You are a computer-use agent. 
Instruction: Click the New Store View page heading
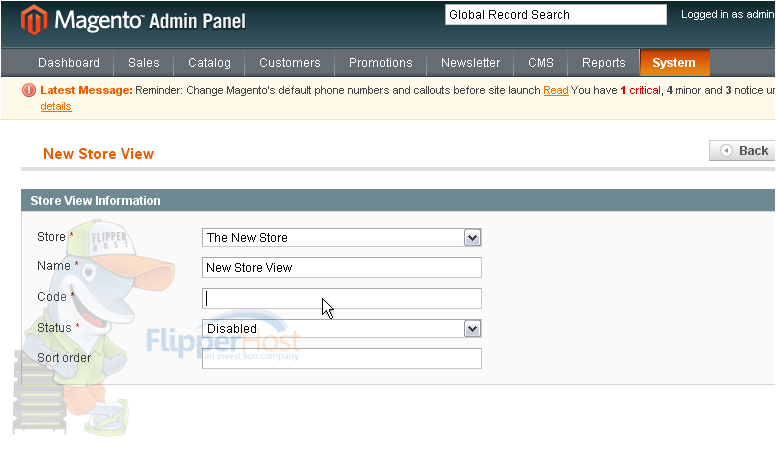pos(98,154)
